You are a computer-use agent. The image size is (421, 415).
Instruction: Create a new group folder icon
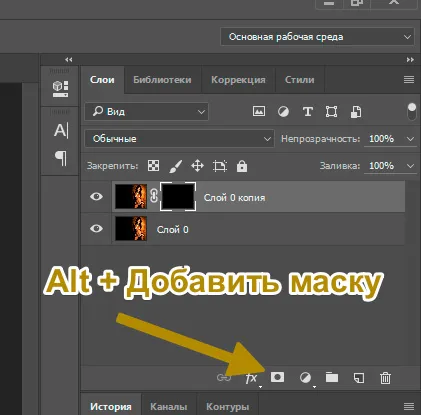(x=332, y=377)
